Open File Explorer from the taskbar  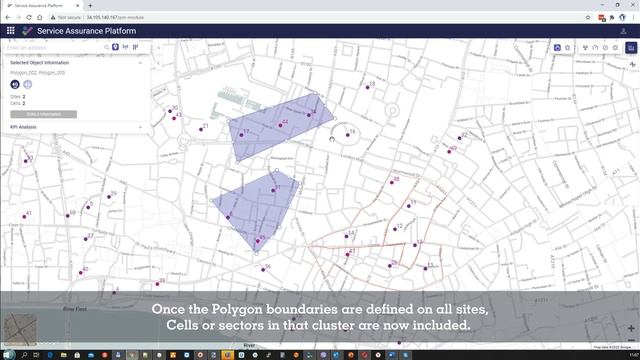click(63, 355)
